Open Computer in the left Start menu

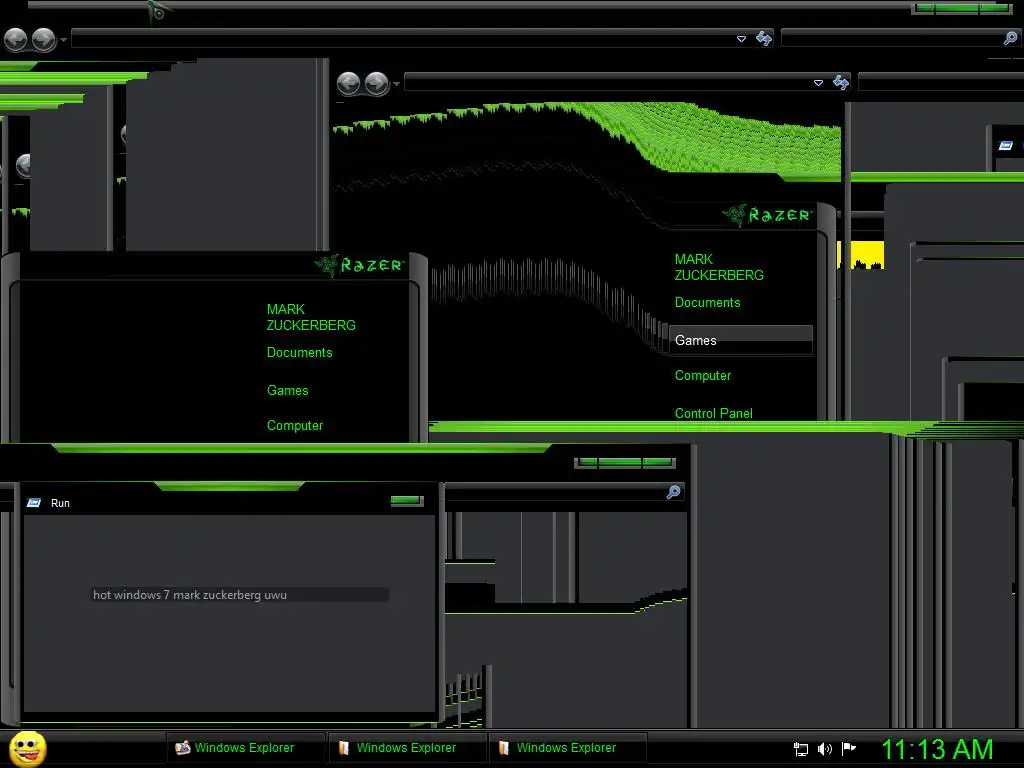tap(295, 426)
